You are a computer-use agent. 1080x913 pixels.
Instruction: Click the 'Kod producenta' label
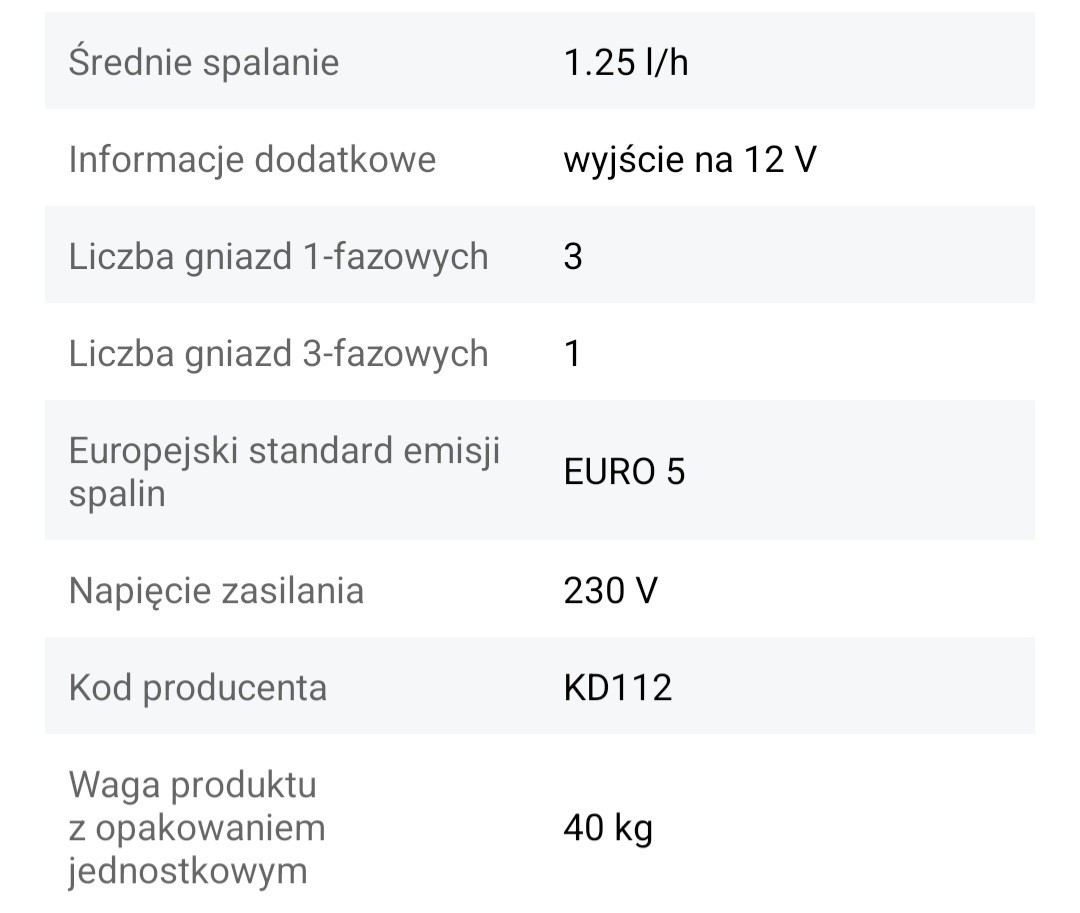pyautogui.click(x=198, y=687)
